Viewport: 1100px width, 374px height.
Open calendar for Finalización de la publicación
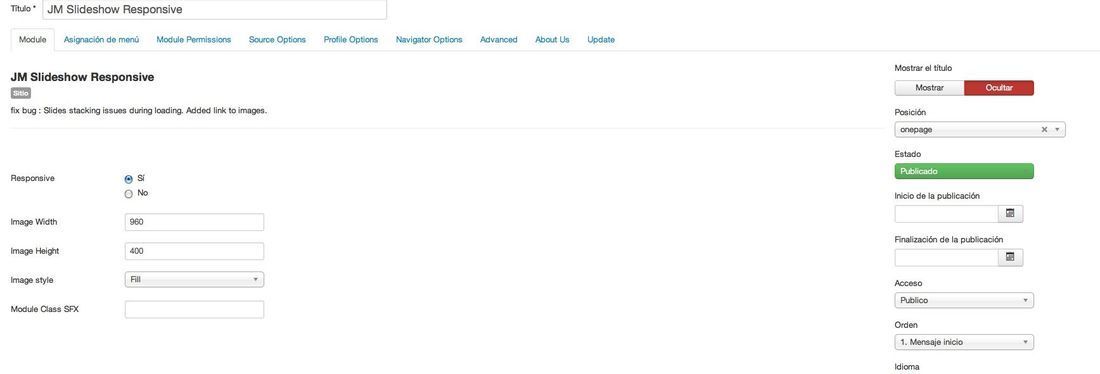tap(1010, 258)
